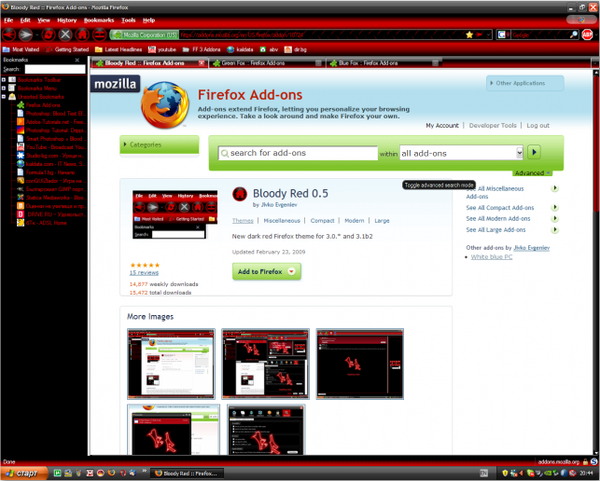Image resolution: width=600 pixels, height=481 pixels.
Task: Open the dir.bg toolbar bookmark
Action: [295, 49]
